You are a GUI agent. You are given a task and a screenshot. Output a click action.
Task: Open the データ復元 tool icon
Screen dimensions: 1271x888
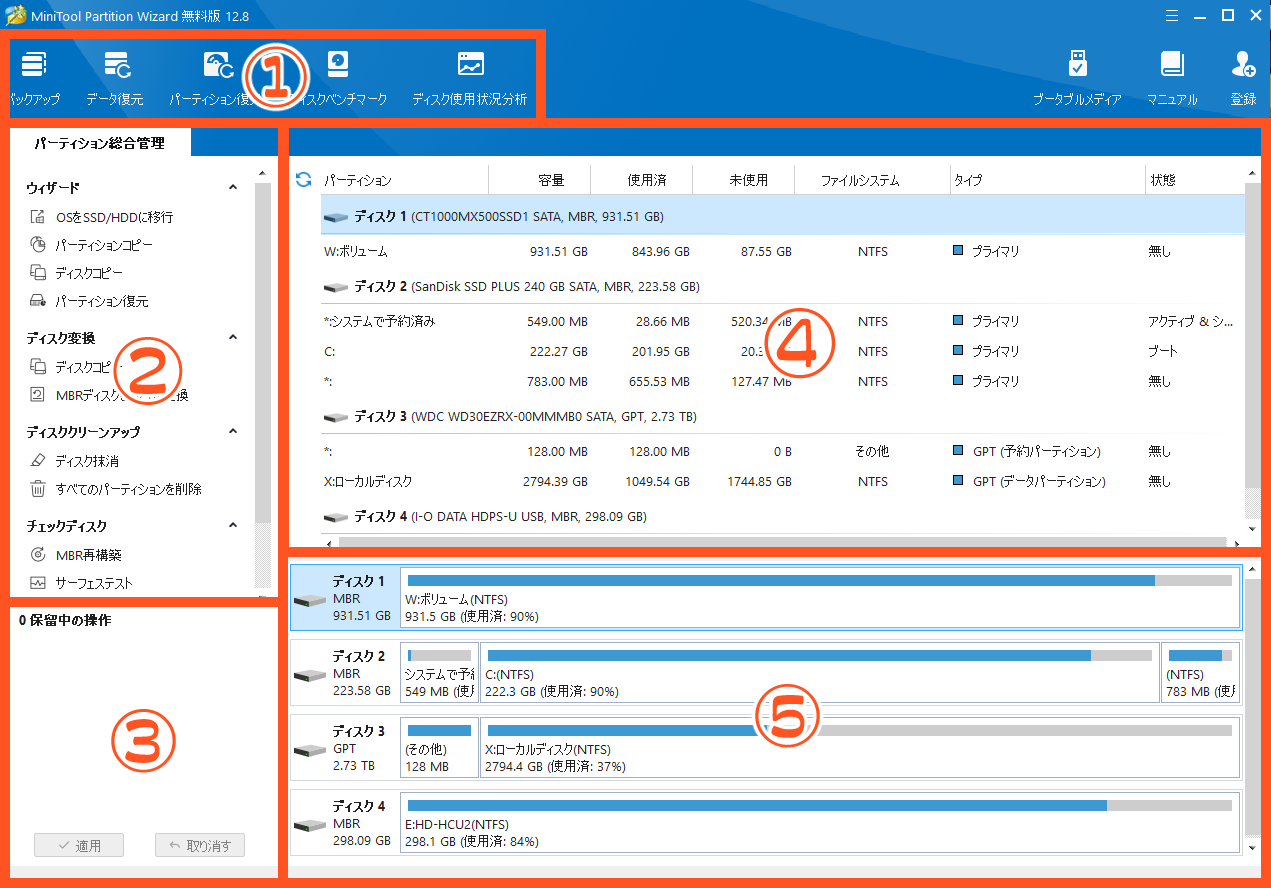coord(114,67)
